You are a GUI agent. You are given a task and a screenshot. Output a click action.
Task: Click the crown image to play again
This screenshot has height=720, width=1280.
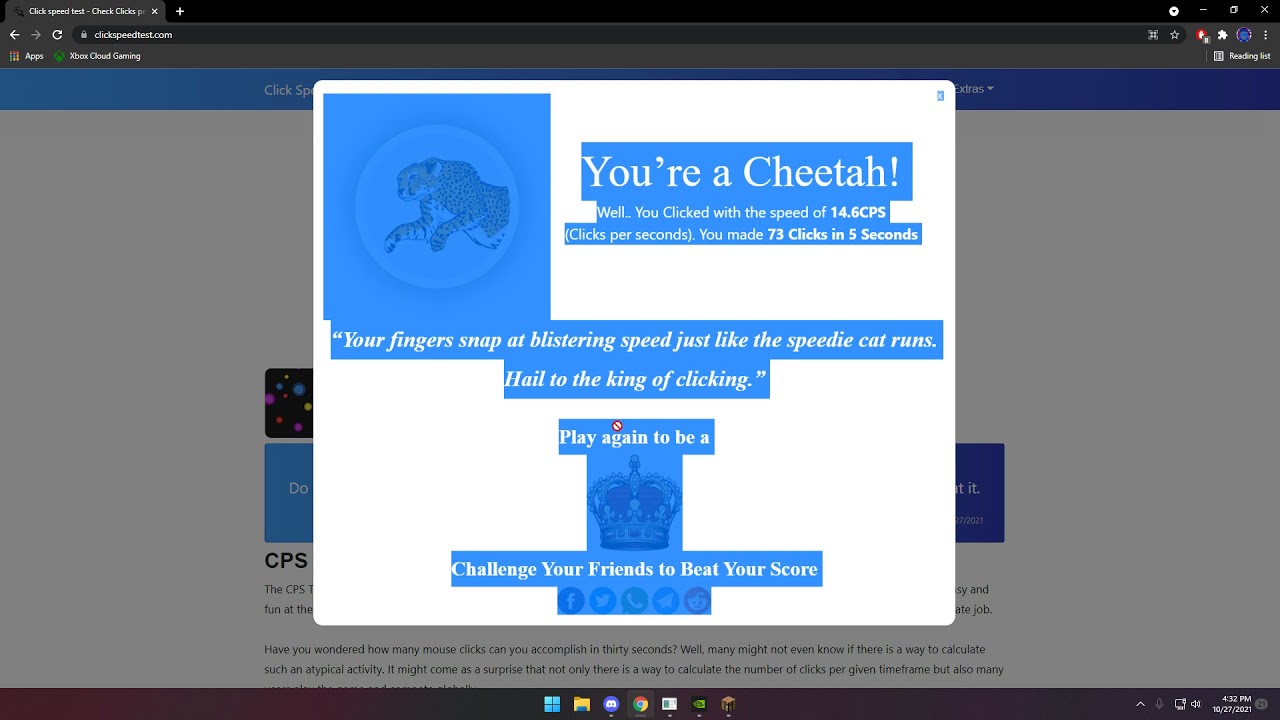tap(634, 502)
